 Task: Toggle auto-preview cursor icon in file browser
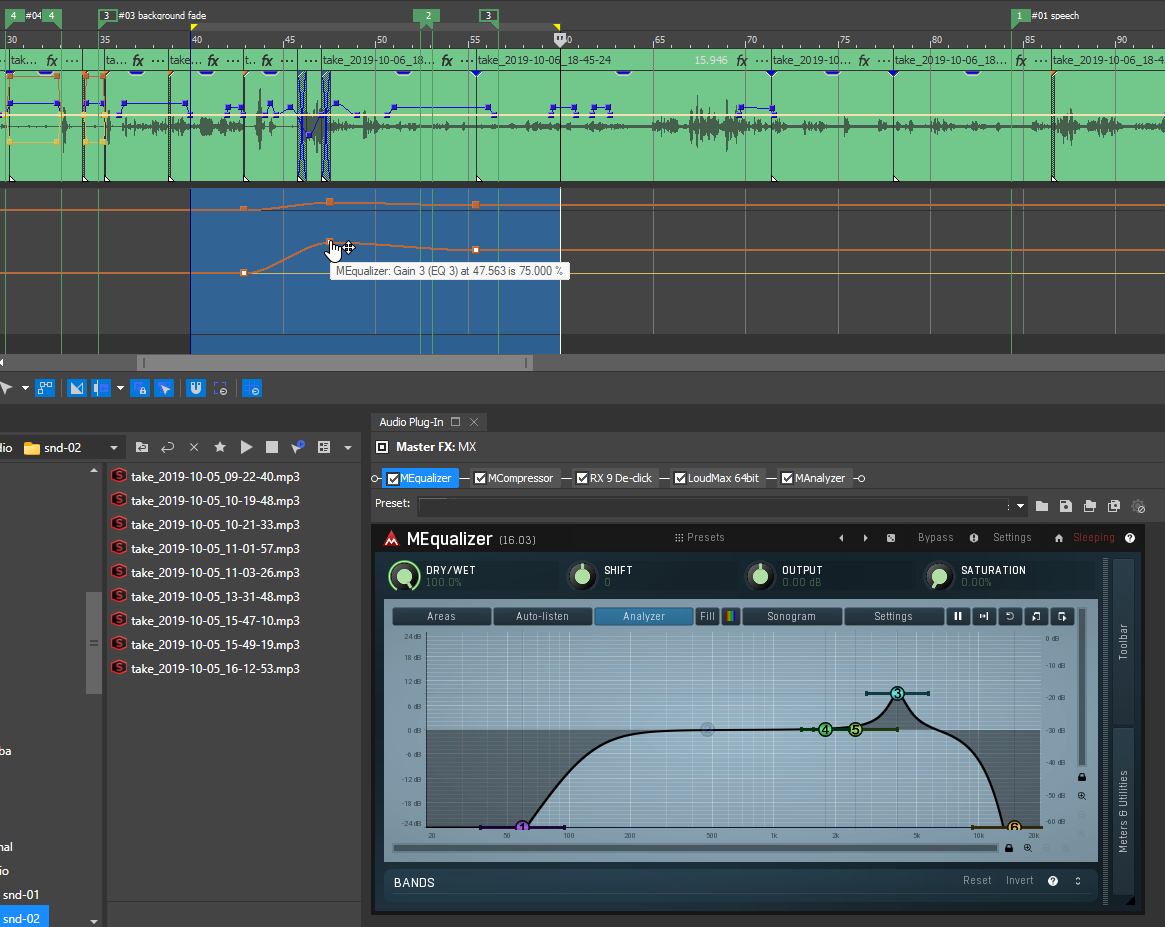(x=298, y=447)
